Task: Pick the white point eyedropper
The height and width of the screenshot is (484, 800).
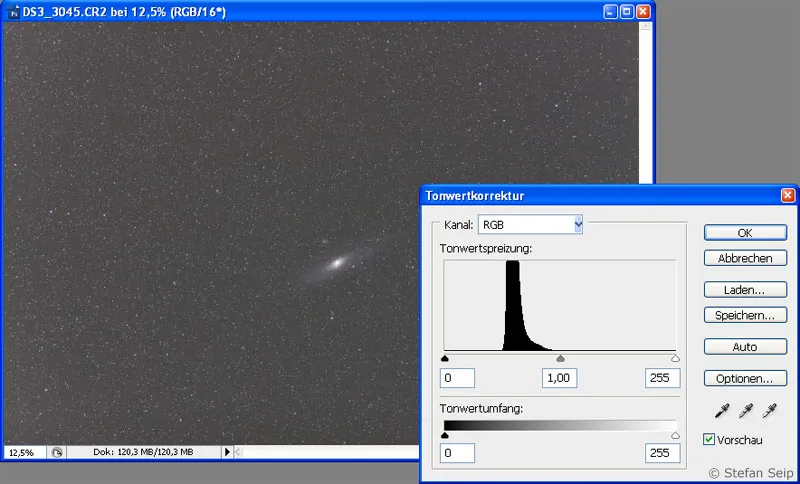Action: (769, 410)
